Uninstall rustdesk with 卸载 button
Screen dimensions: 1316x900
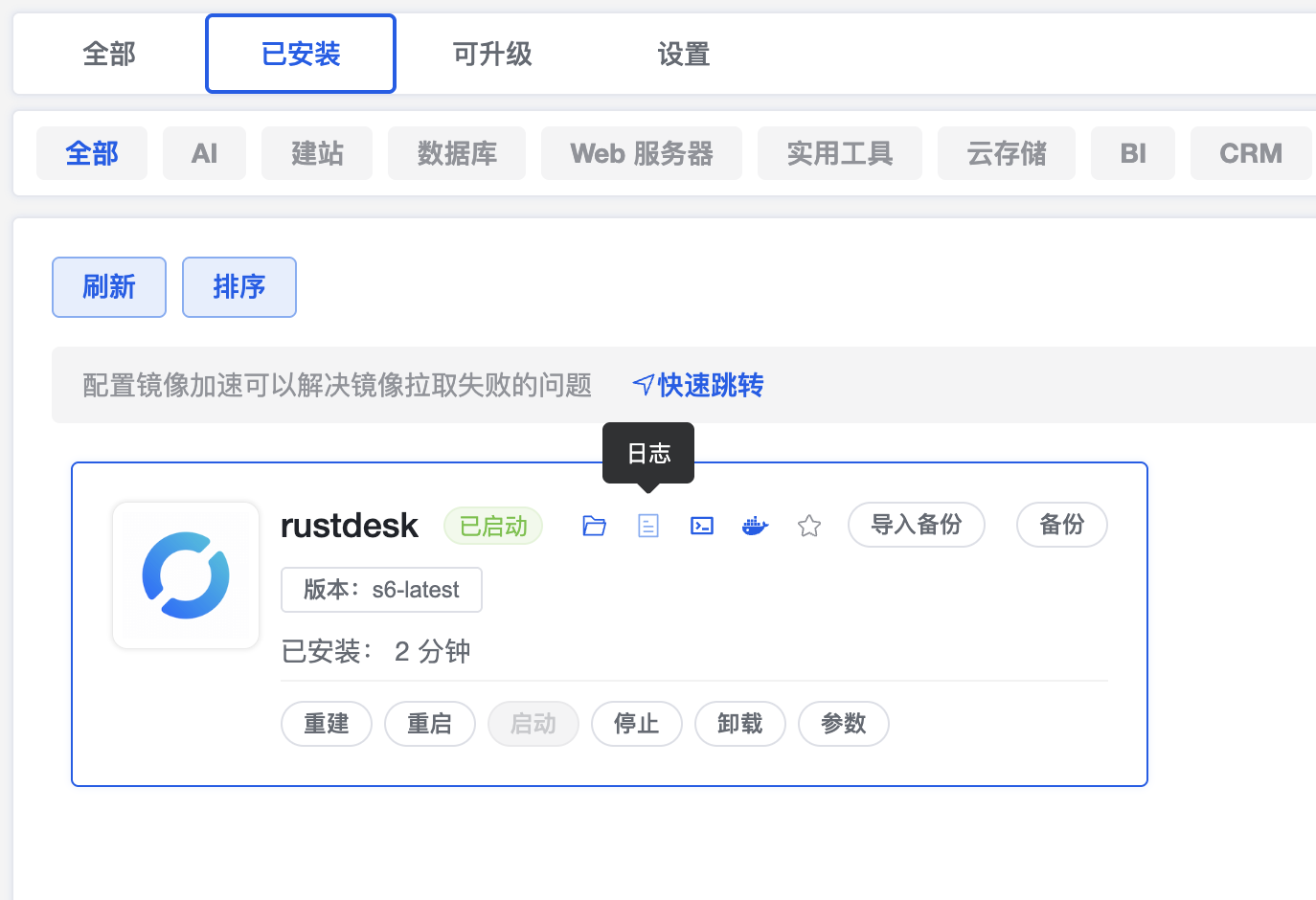click(x=740, y=724)
